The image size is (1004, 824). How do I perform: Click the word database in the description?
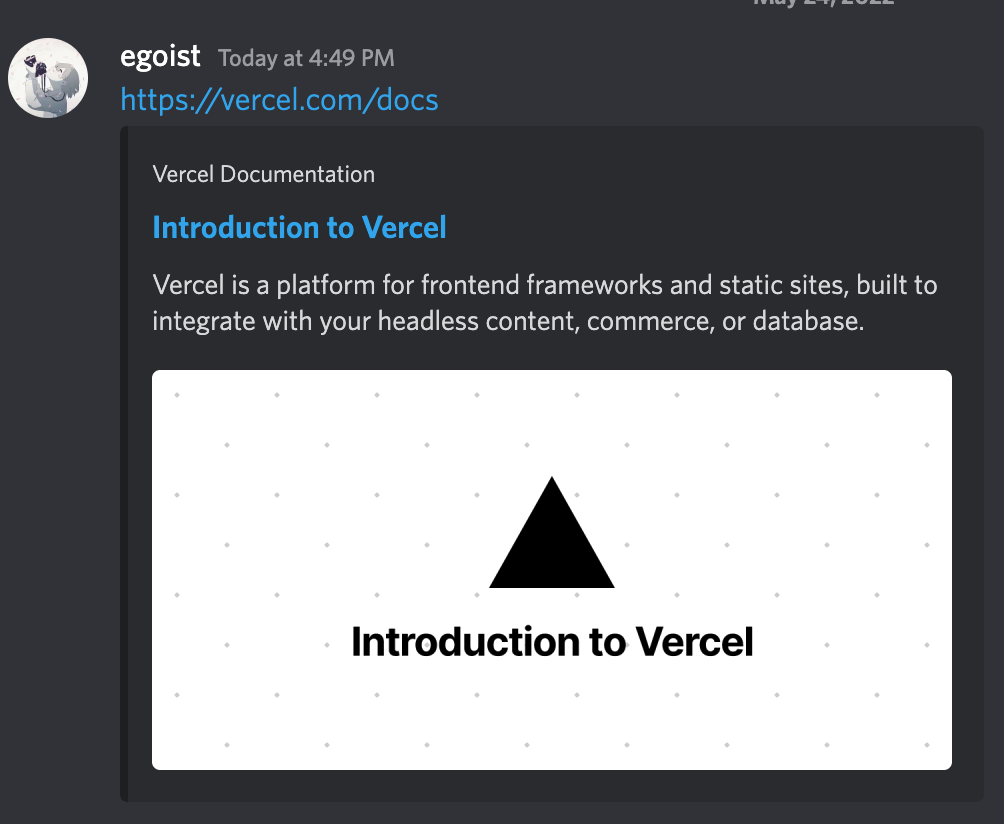(x=808, y=321)
